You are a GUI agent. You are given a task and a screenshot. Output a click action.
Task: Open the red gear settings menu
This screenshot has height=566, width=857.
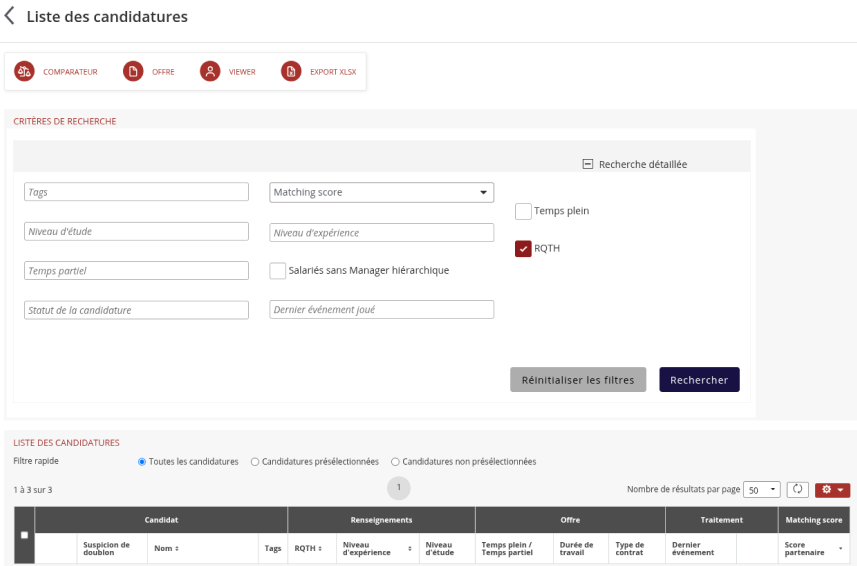coord(832,490)
